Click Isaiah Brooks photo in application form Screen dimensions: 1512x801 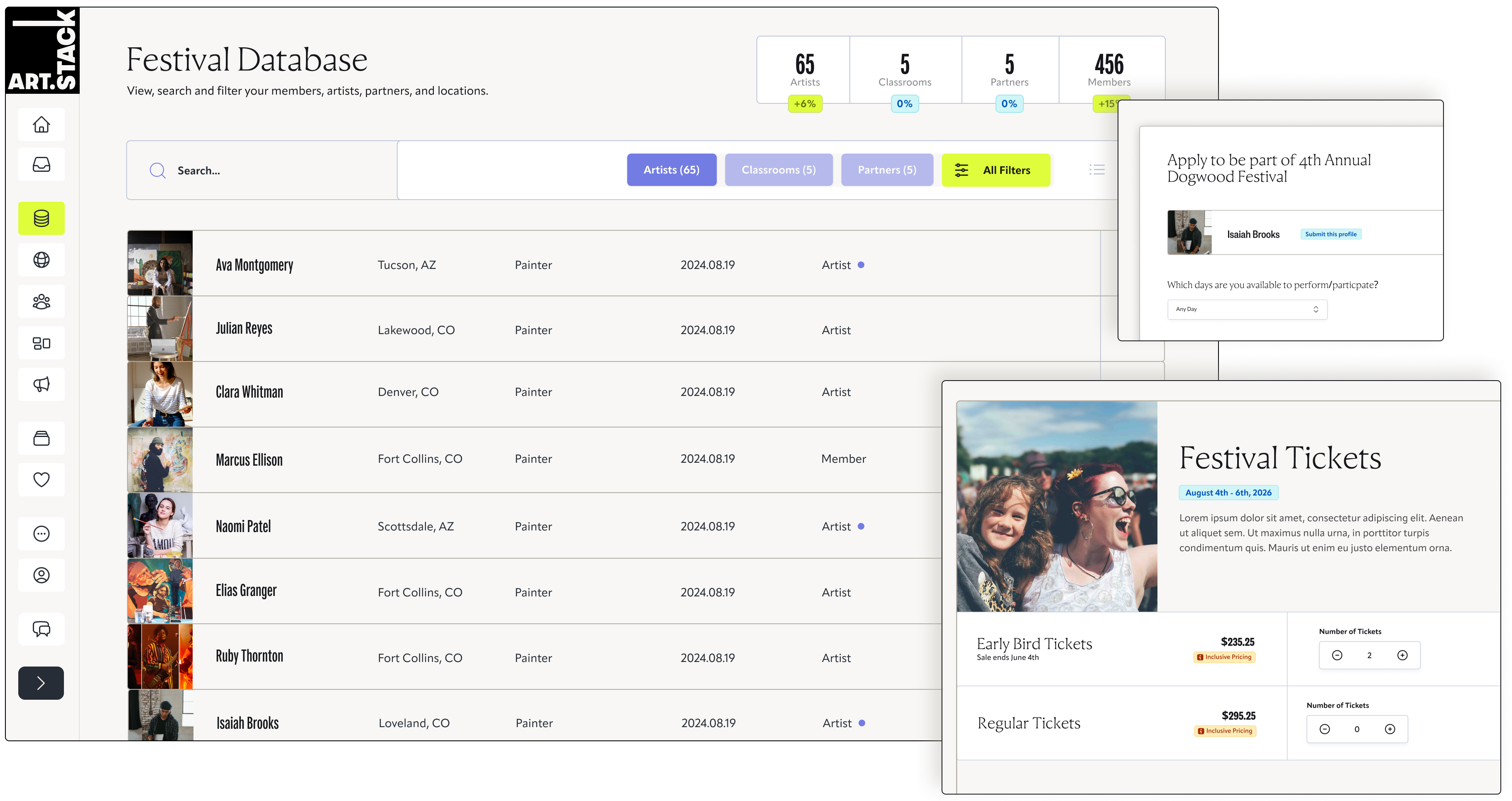tap(1189, 232)
